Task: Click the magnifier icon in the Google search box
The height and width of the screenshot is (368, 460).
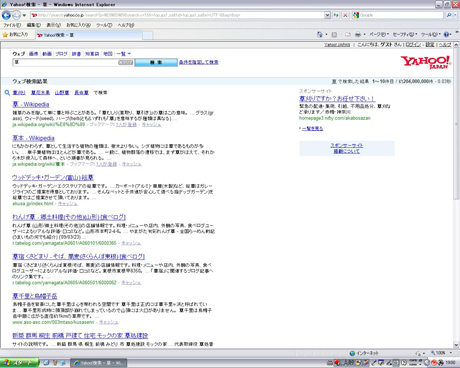Action: point(449,15)
